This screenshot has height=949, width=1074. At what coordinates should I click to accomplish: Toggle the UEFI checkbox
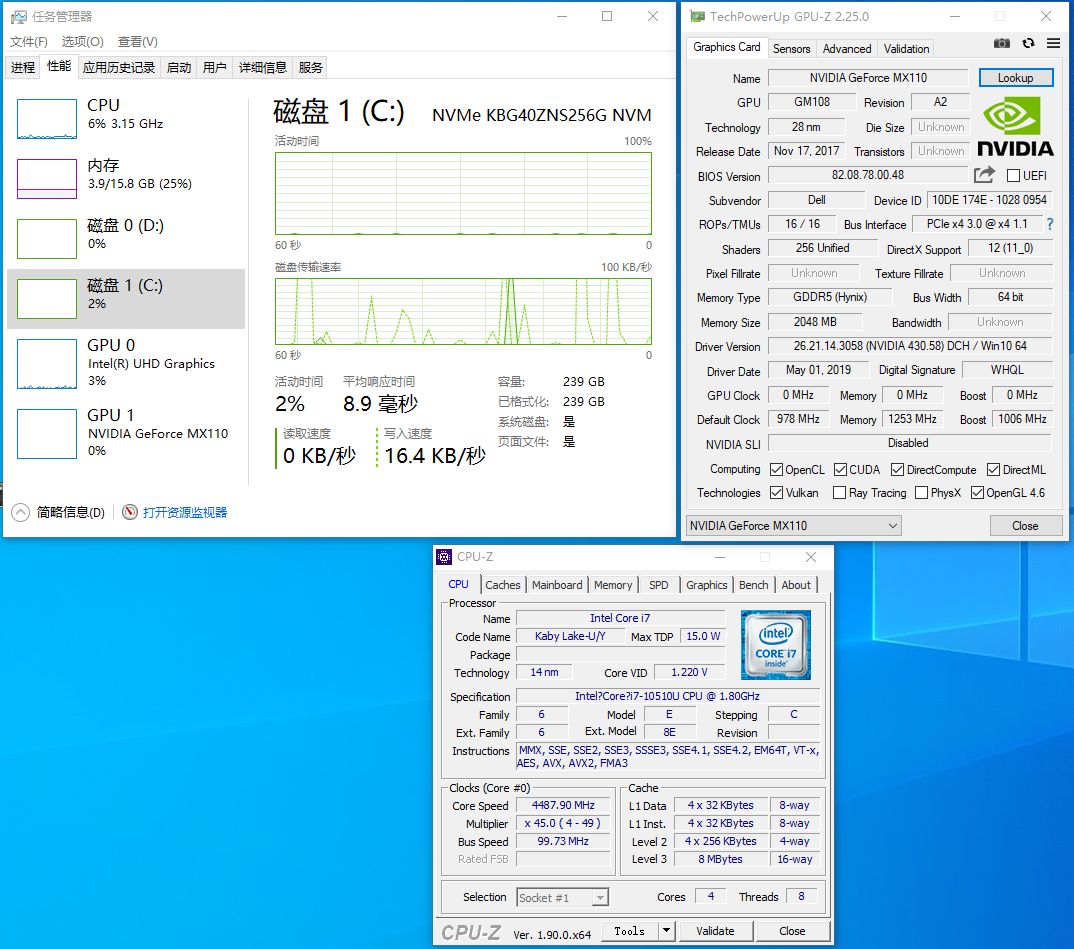(x=1013, y=176)
